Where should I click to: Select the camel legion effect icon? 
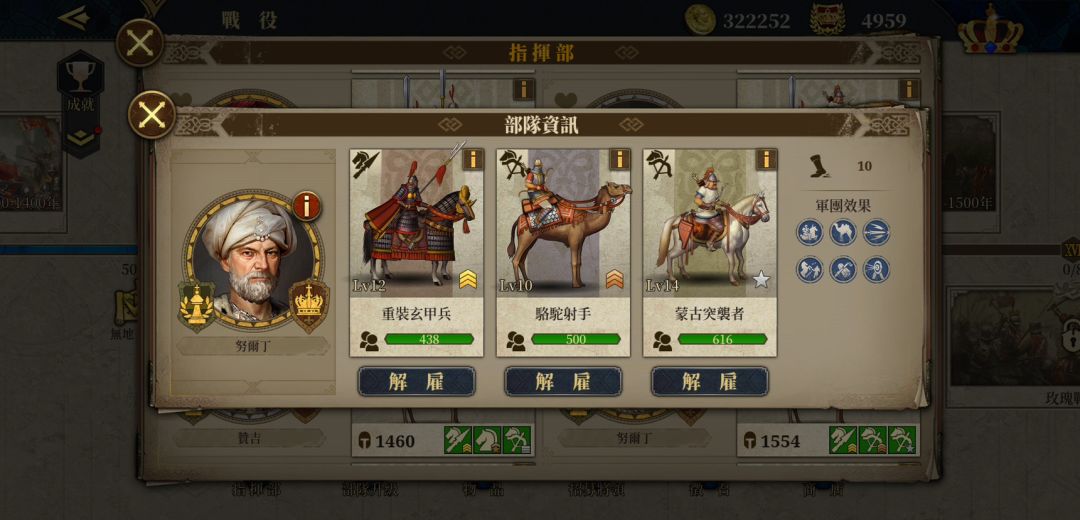tap(843, 232)
